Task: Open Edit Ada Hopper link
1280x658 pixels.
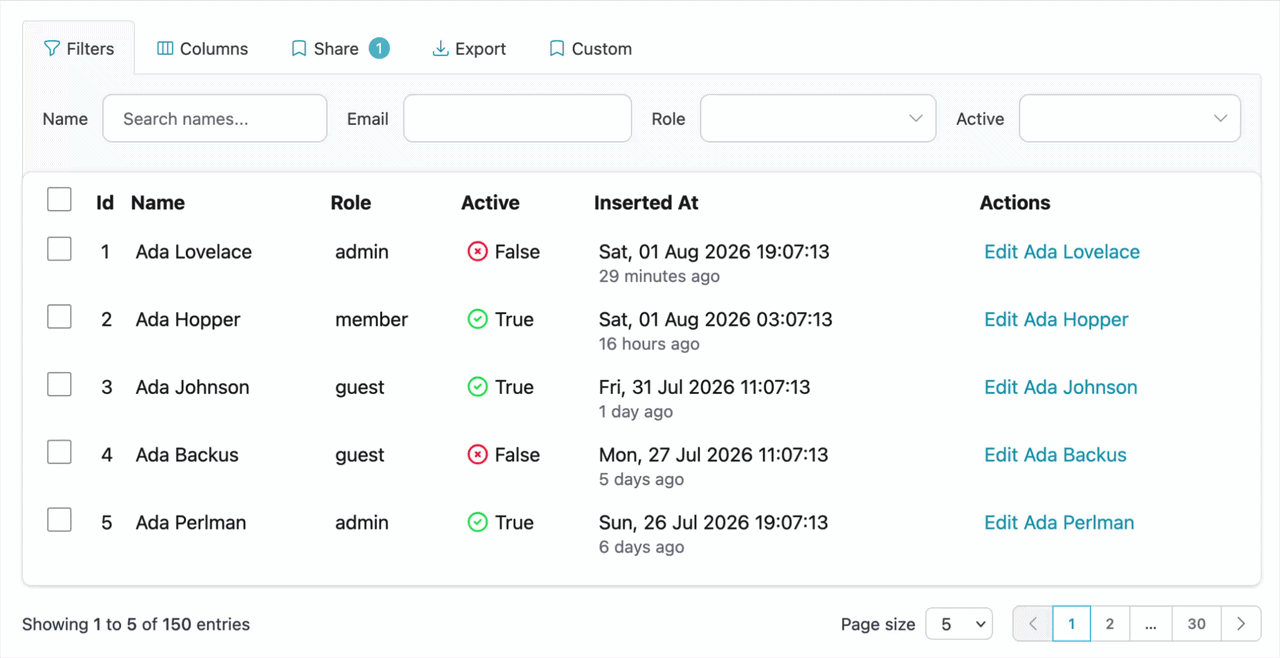Action: tap(1056, 320)
